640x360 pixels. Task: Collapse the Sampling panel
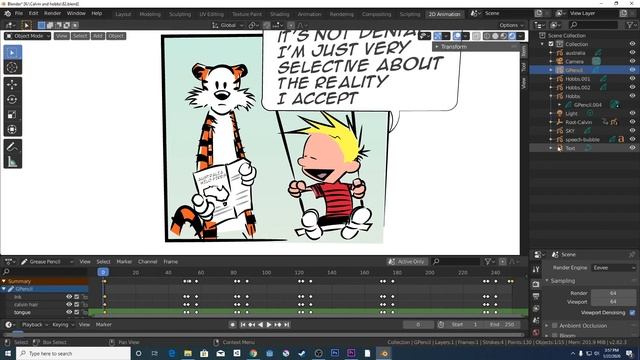click(562, 281)
